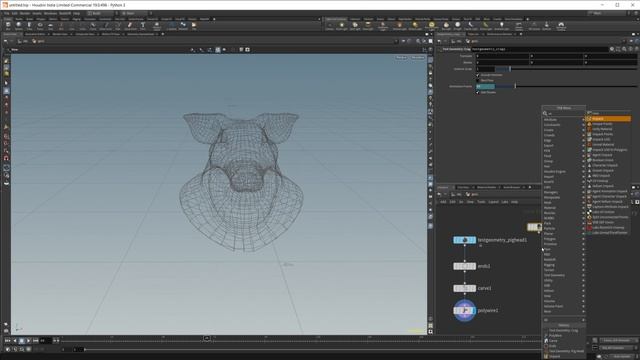640x360 pixels.
Task: Open the Rigging shelf tab
Action: pos(77,19)
